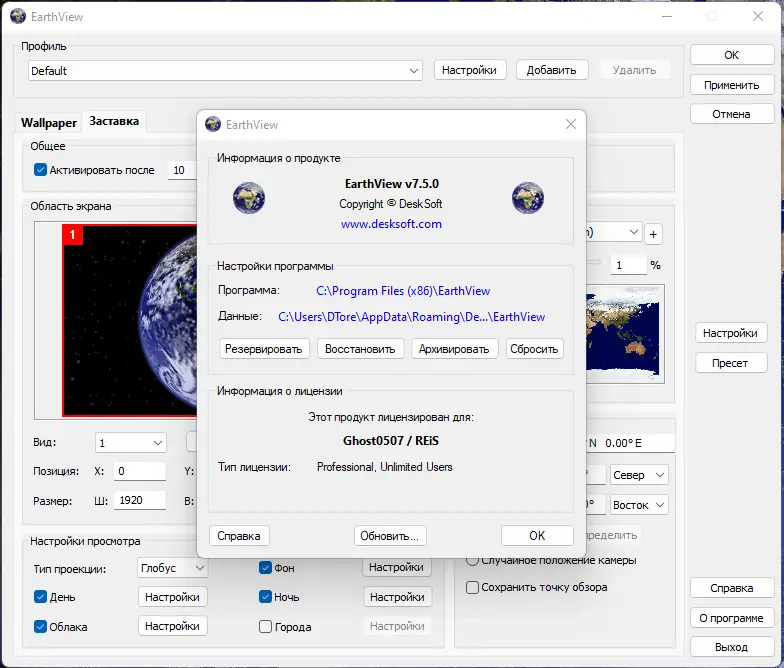This screenshot has width=784, height=668.
Task: Toggle the День checkbox
Action: pos(41,597)
